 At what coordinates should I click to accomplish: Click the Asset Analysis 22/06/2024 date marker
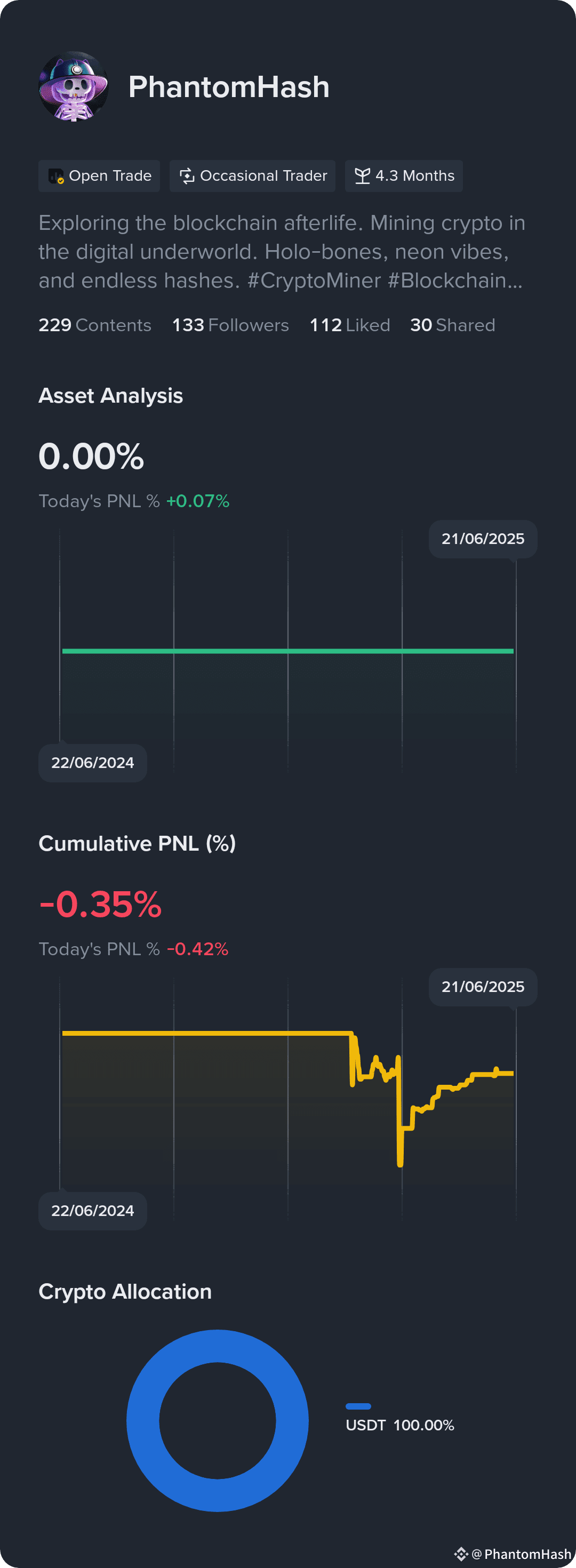93,763
